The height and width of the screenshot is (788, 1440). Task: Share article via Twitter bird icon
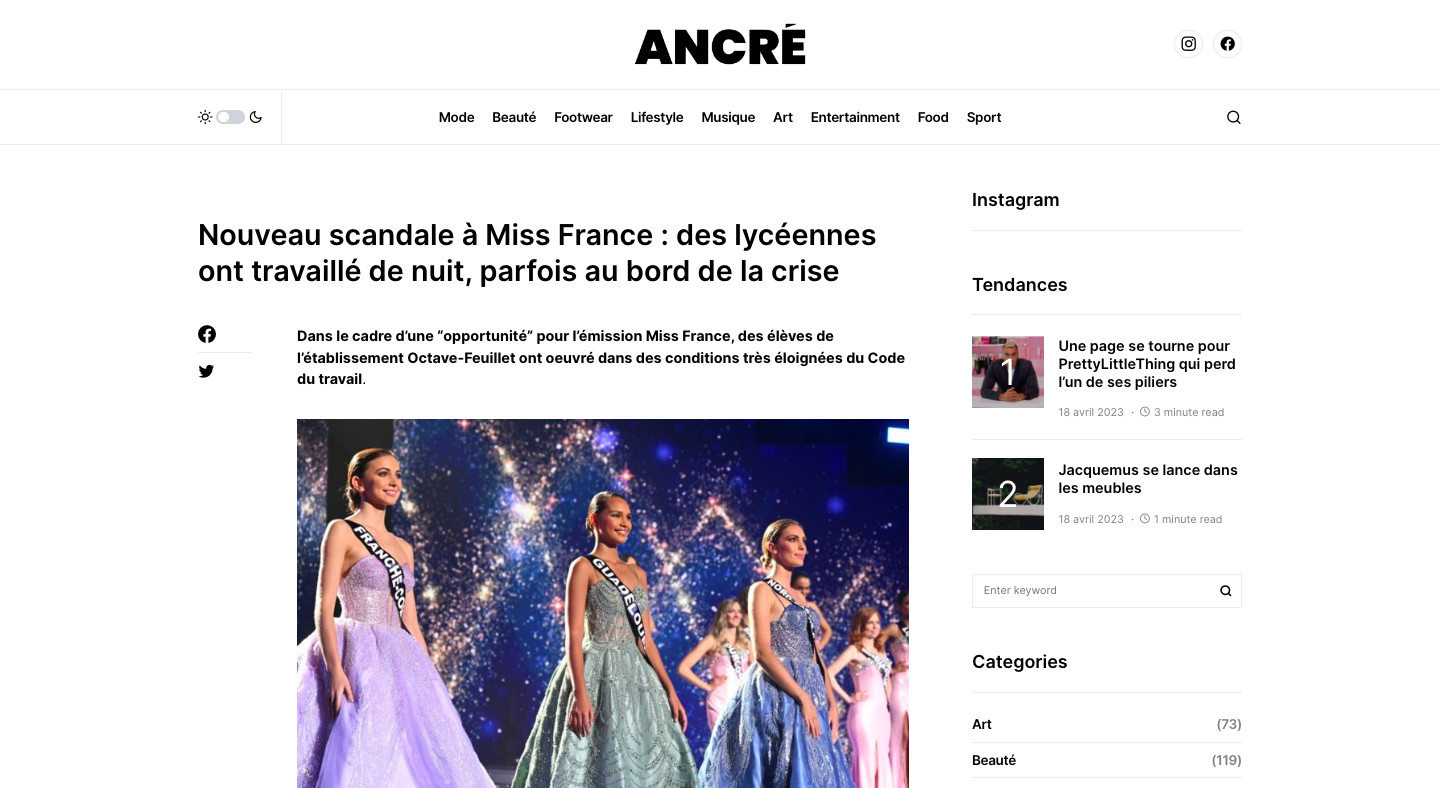tap(206, 371)
